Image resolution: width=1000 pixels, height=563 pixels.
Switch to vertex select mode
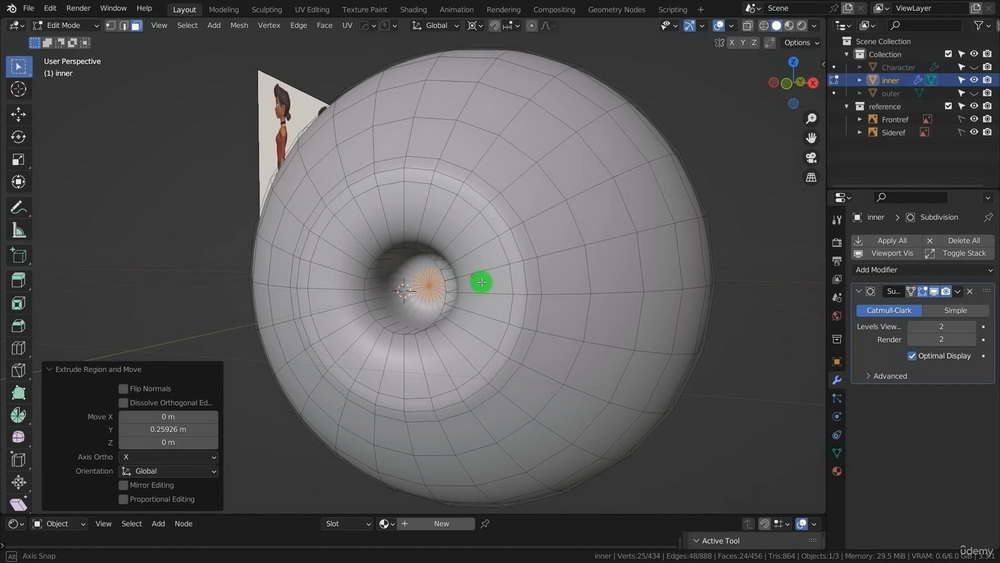coord(110,26)
